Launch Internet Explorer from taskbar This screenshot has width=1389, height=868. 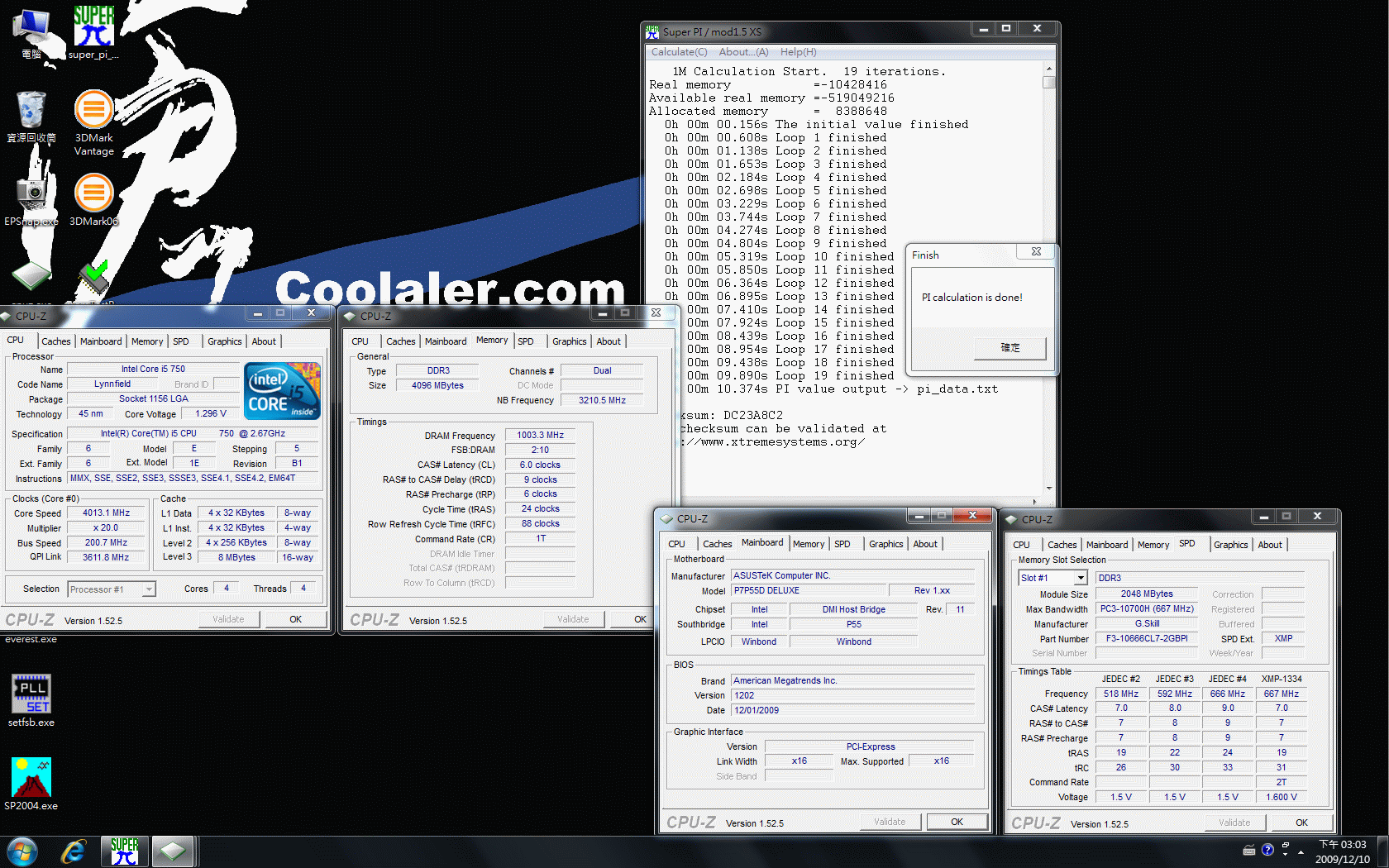tap(74, 851)
